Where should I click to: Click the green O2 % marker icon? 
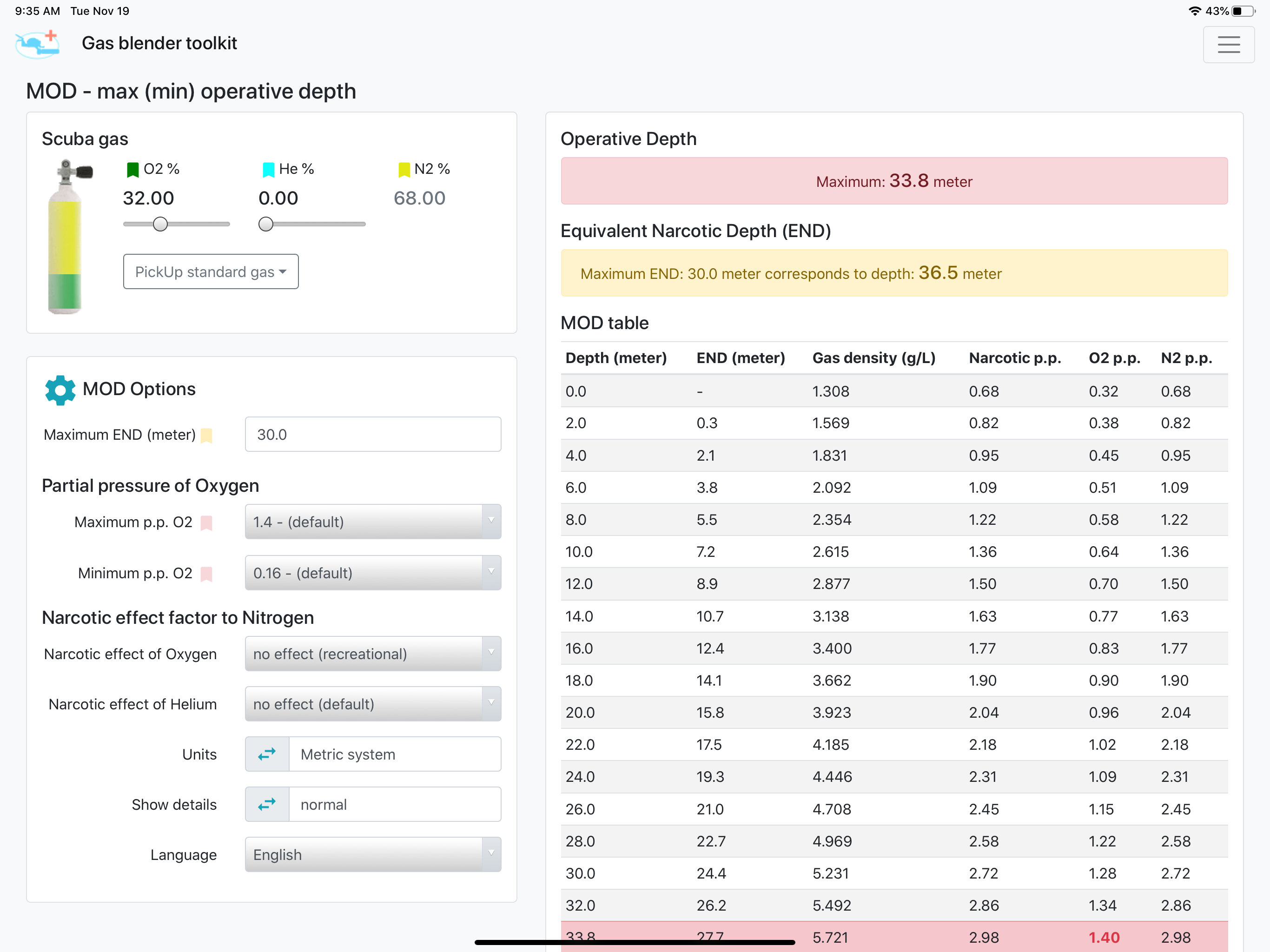[x=132, y=169]
